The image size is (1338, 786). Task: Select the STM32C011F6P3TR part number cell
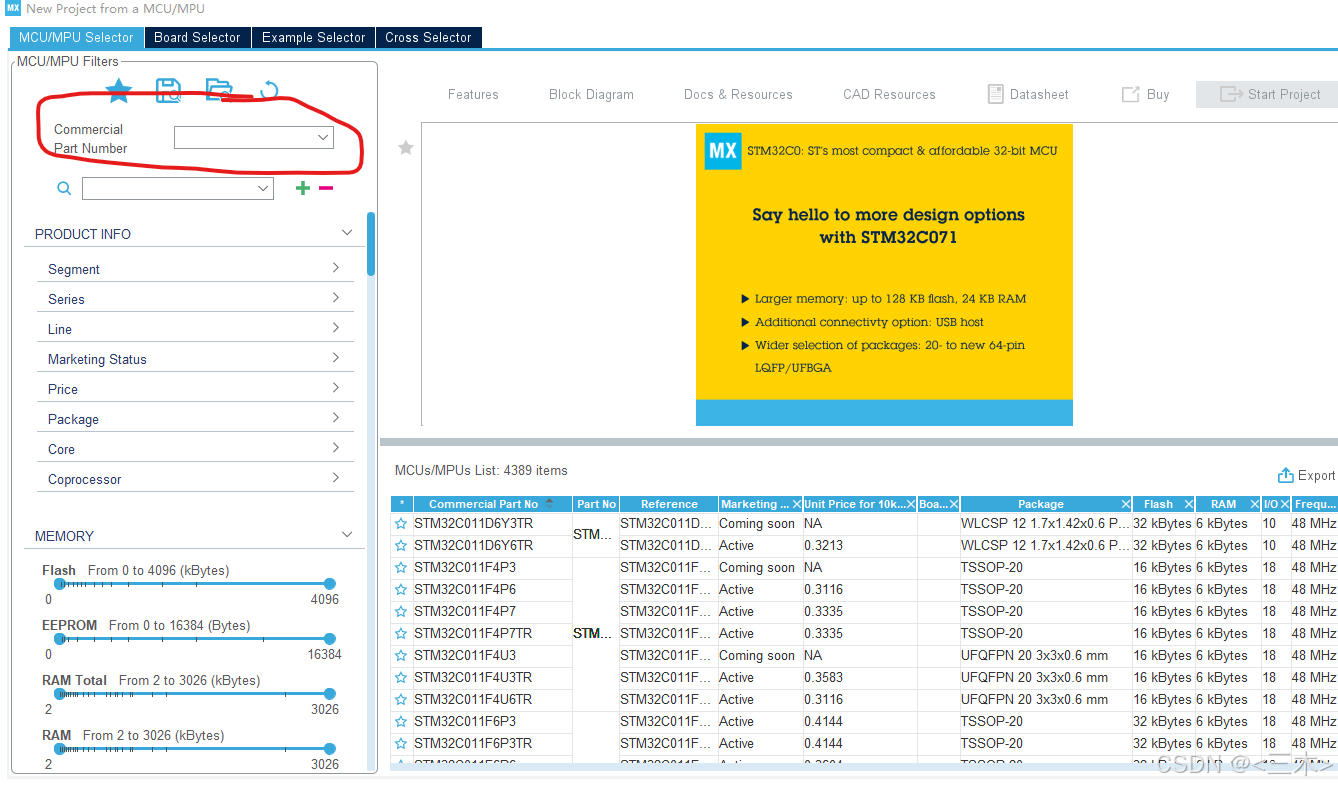tap(473, 743)
